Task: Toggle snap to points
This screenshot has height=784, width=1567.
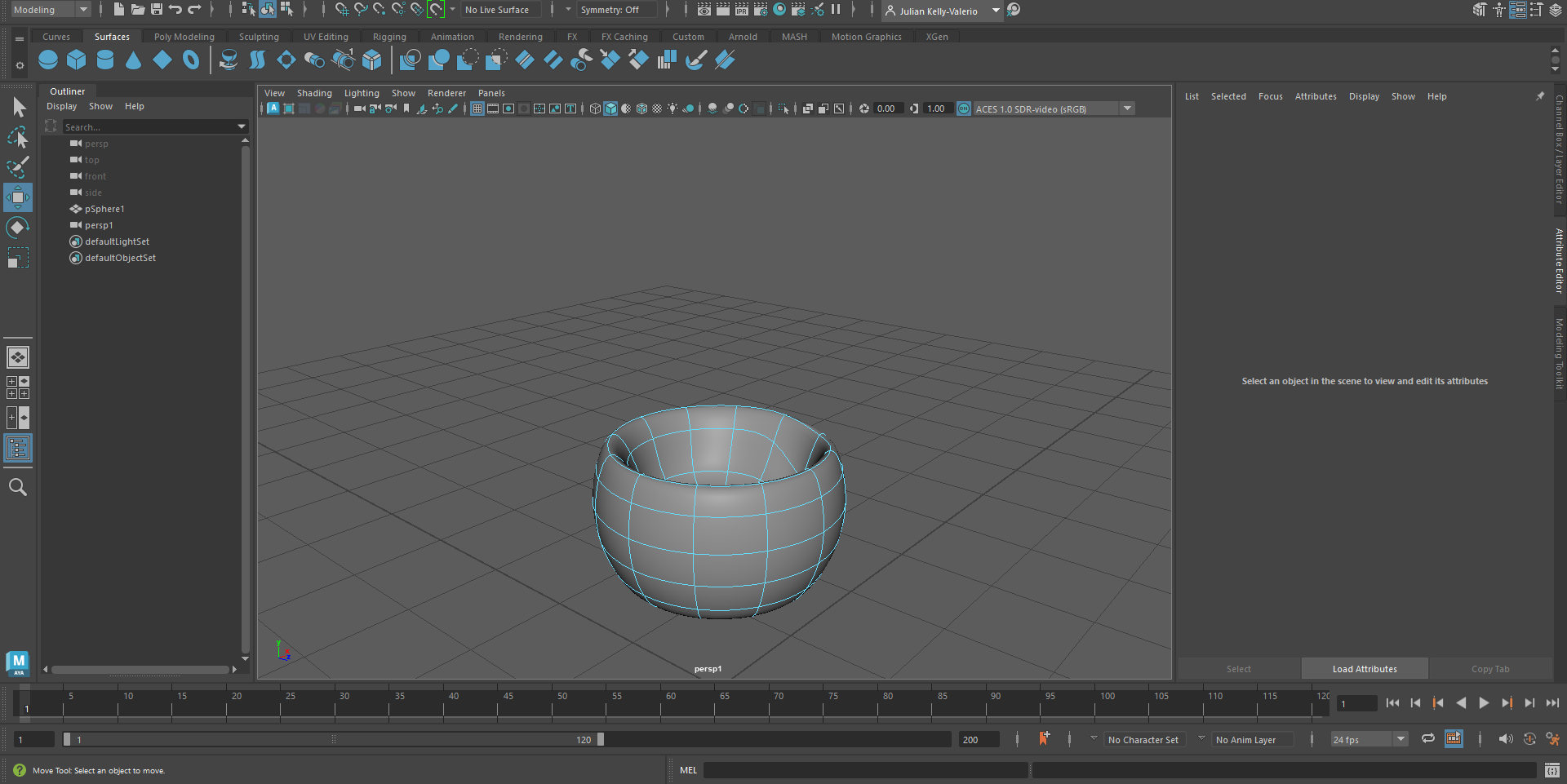Action: [x=380, y=10]
